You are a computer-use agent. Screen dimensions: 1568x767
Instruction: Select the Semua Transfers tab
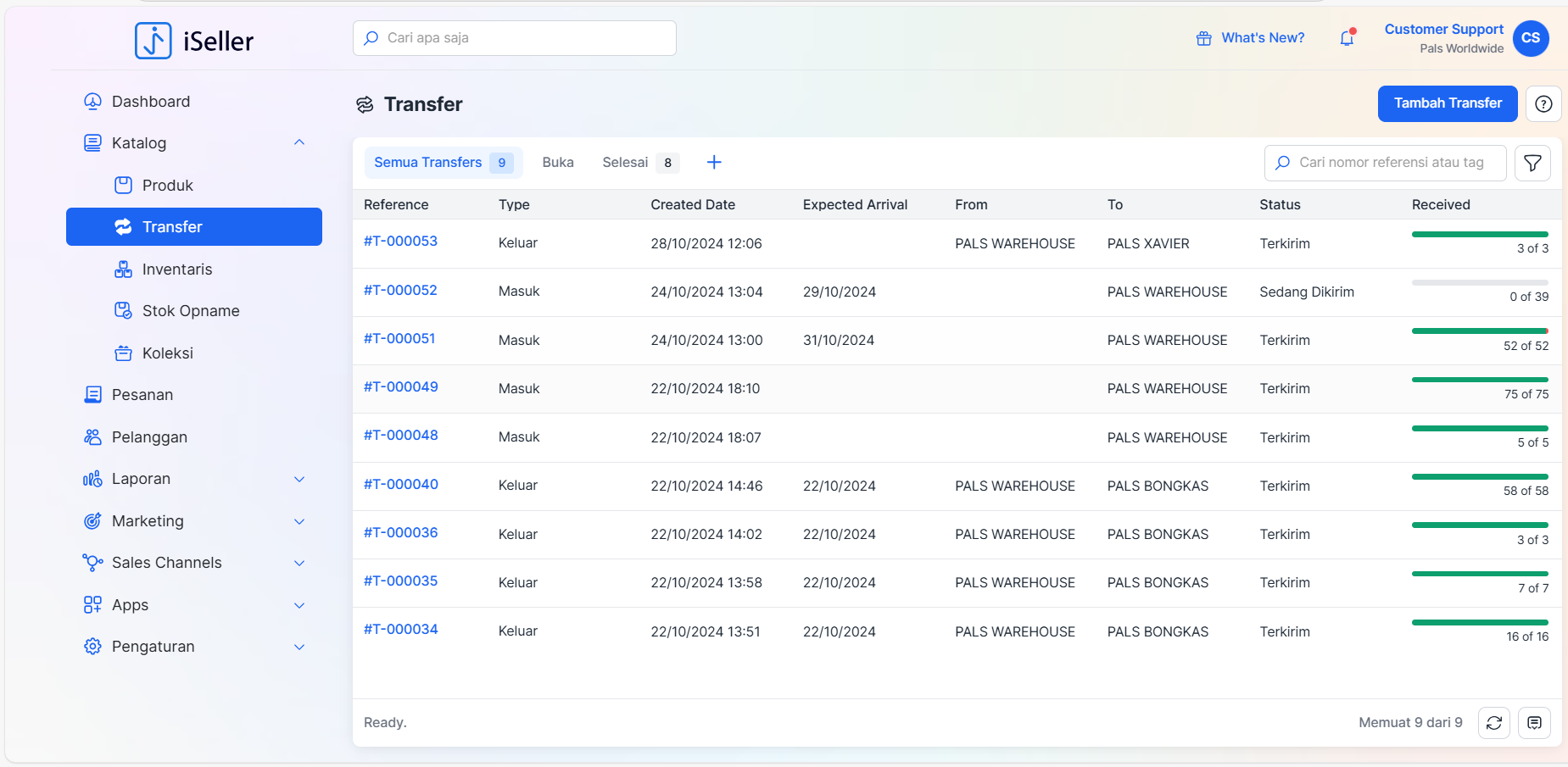tap(444, 163)
